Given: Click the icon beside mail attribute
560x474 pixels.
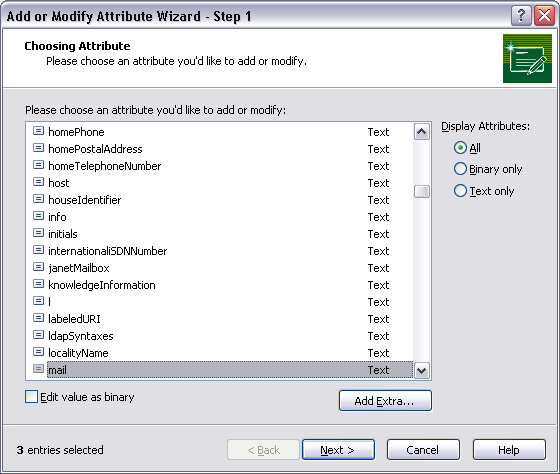Looking at the screenshot, I should tap(38, 369).
